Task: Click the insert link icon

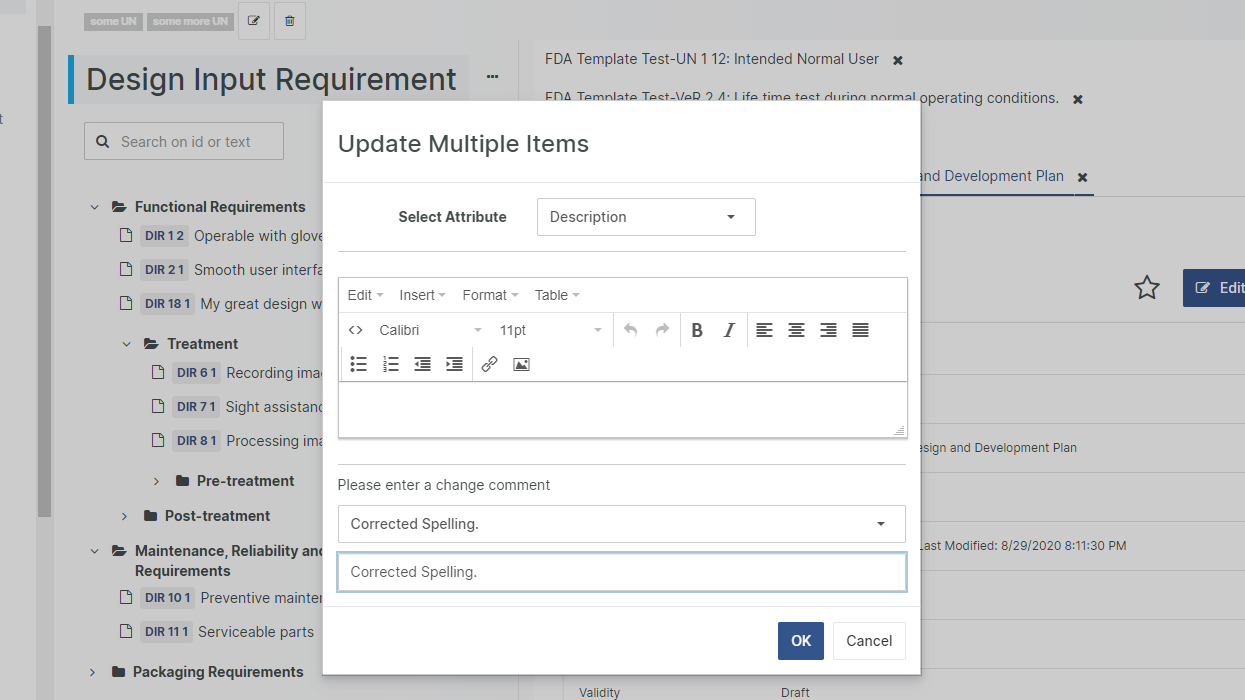Action: click(x=489, y=364)
